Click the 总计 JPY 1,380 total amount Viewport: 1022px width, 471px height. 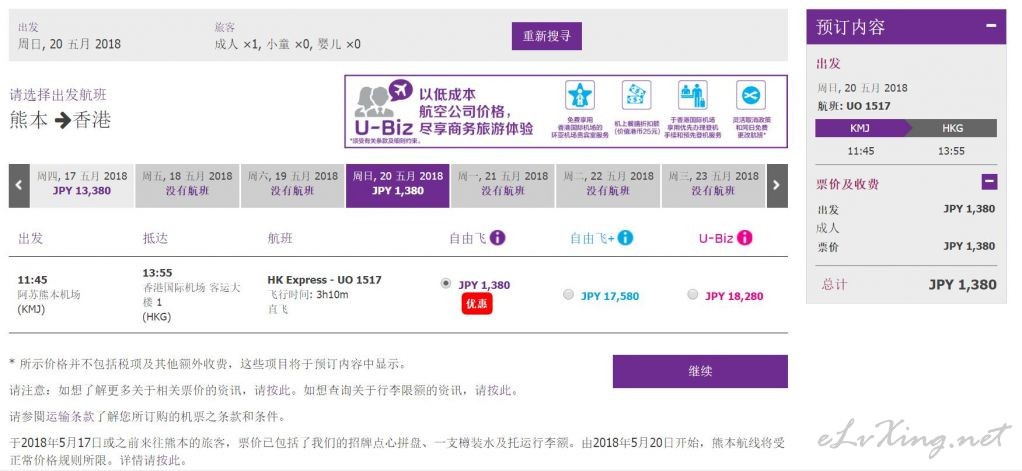coord(963,285)
